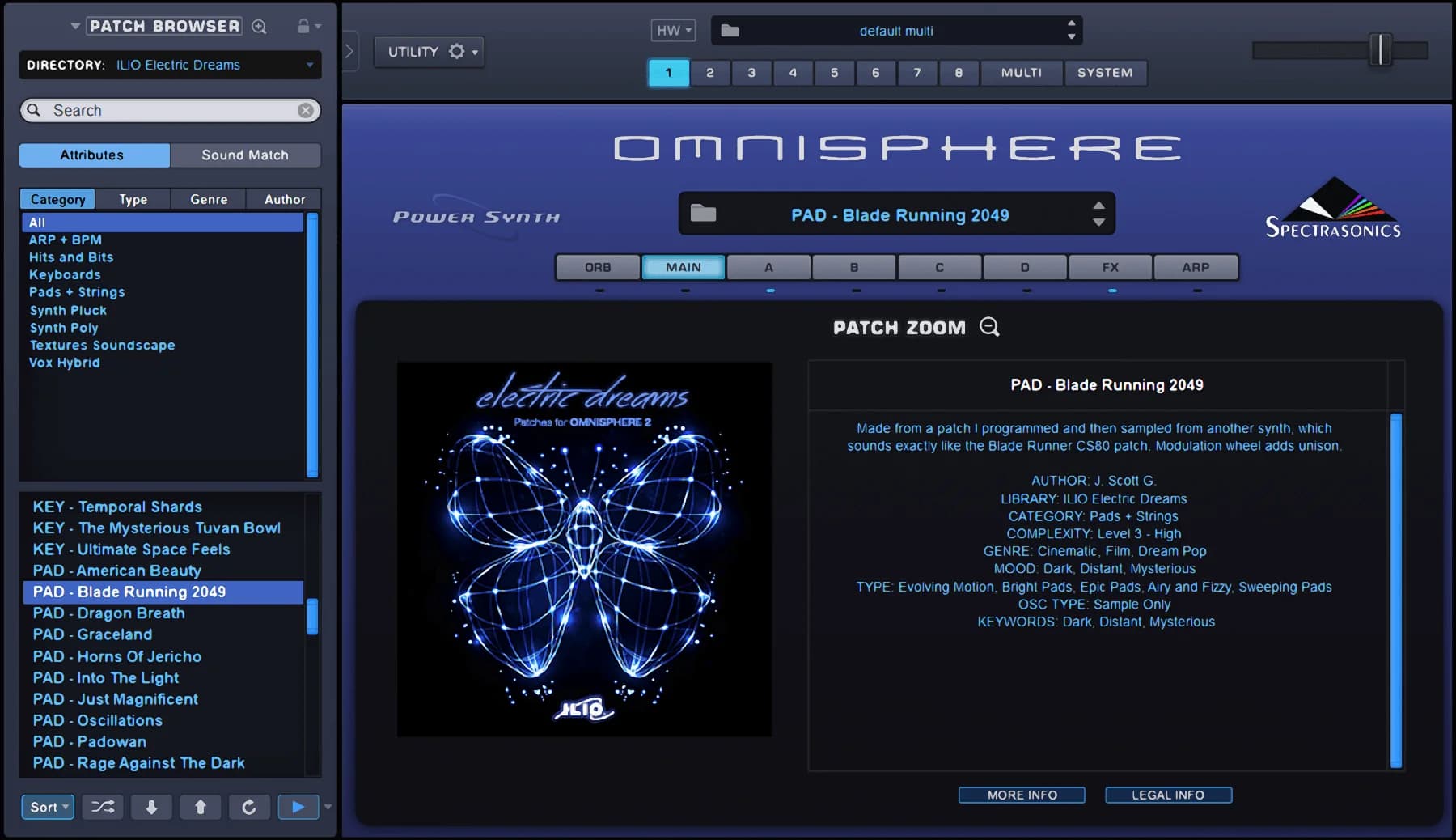The image size is (1456, 840).
Task: Enable the audition play button
Action: click(x=298, y=807)
